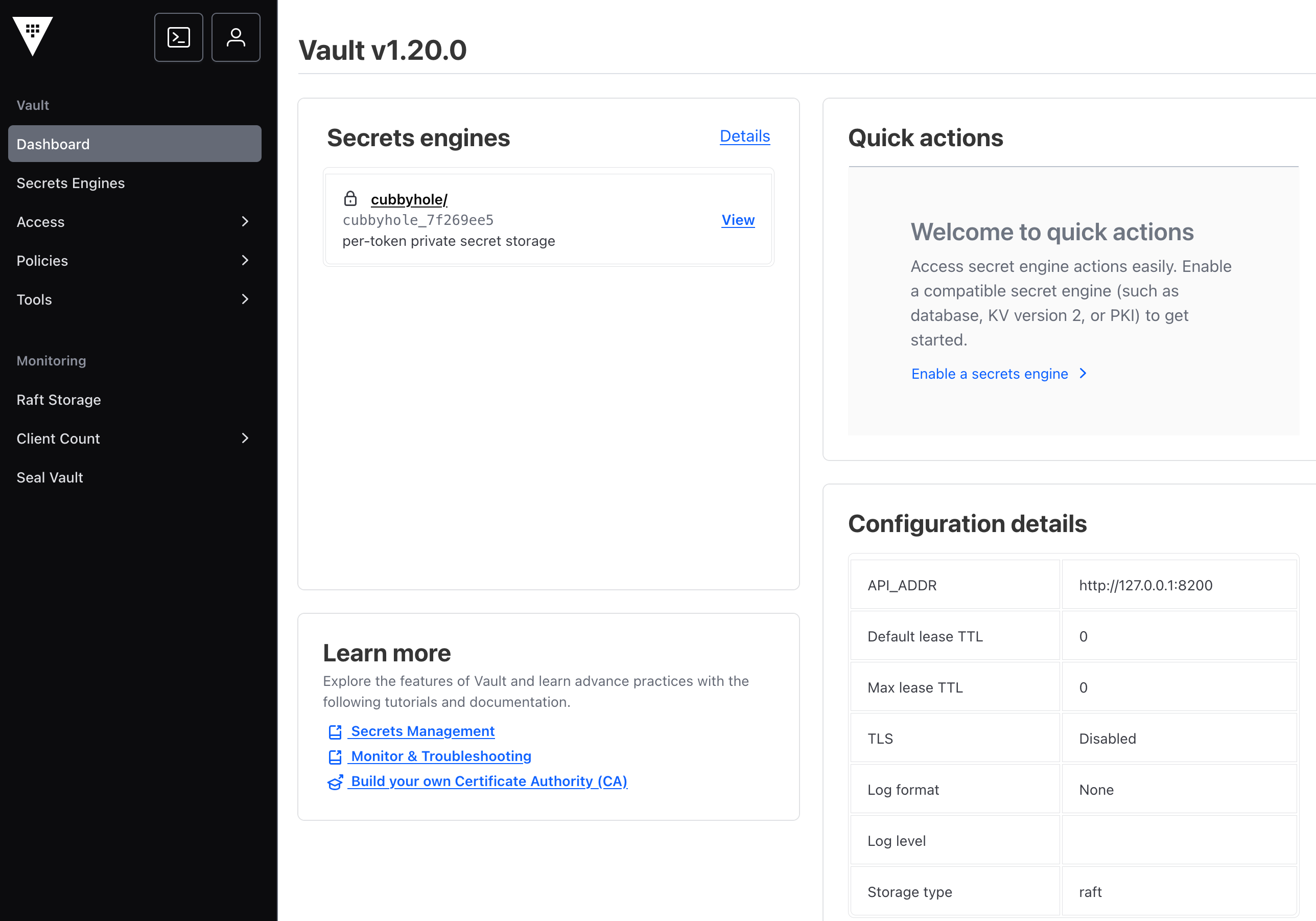Select Seal Vault in sidebar

point(50,478)
